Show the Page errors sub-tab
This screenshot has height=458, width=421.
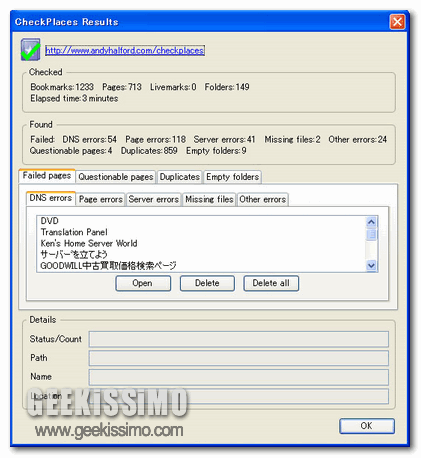101,199
